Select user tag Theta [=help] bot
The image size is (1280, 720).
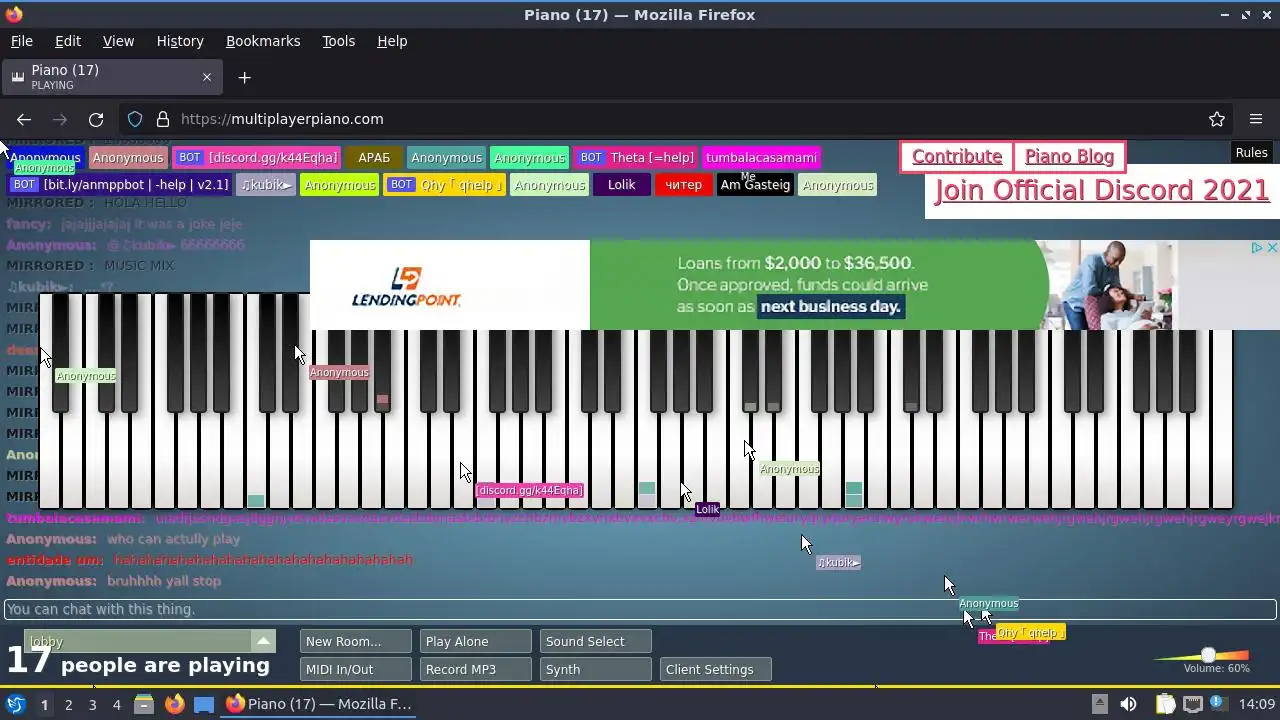tap(636, 158)
